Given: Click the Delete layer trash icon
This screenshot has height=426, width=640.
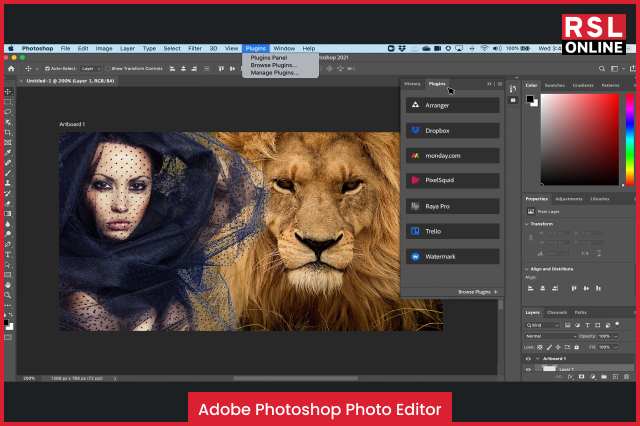Looking at the screenshot, I should coord(626,377).
